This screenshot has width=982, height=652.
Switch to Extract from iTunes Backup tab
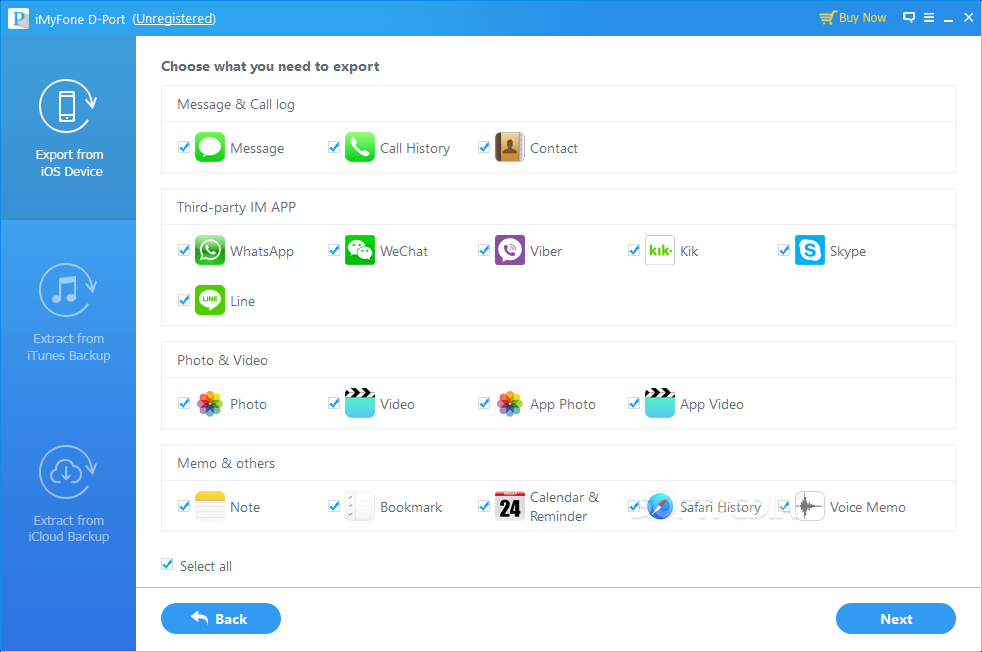click(68, 312)
